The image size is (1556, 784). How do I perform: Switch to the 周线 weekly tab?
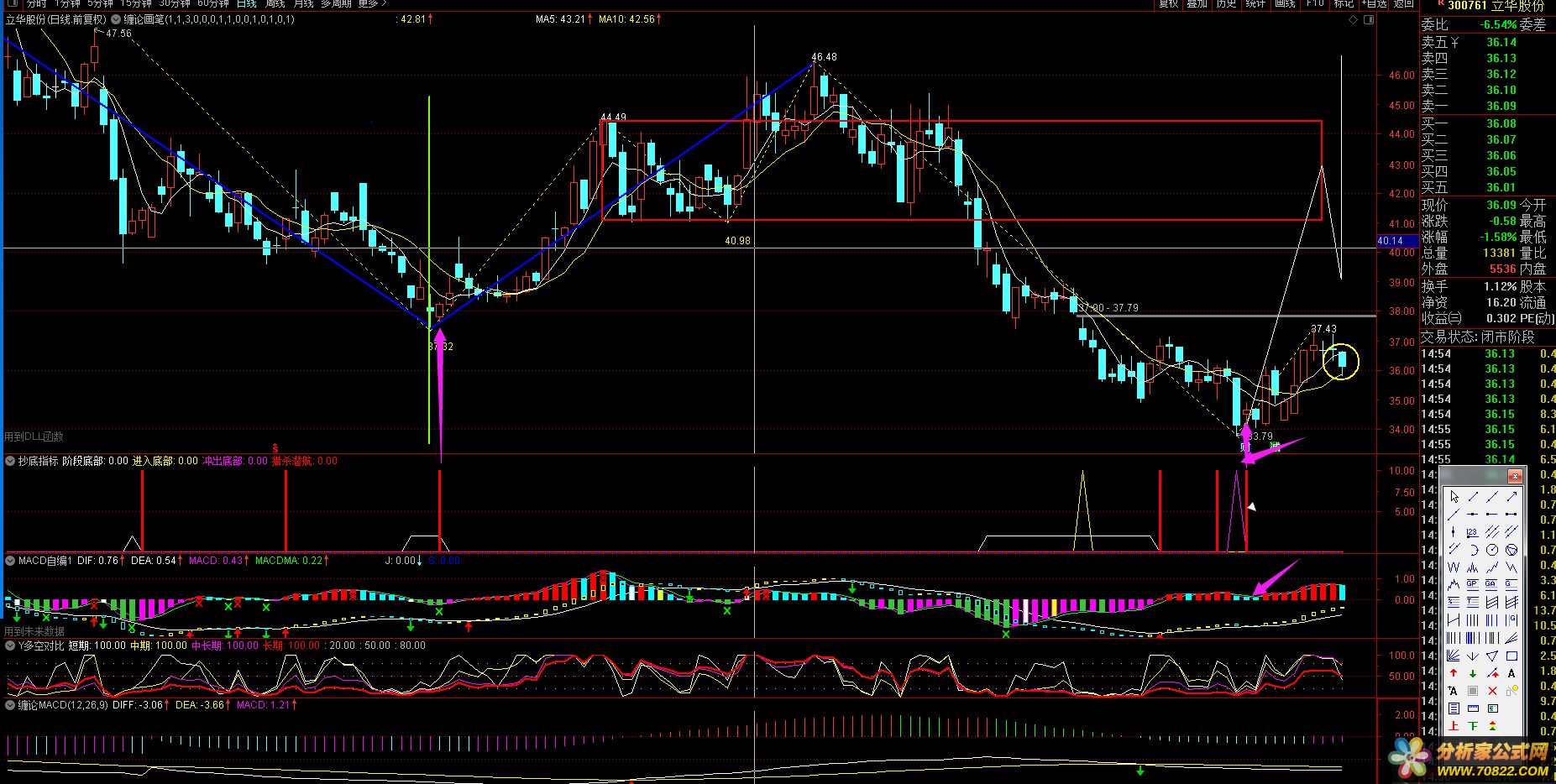275,3
